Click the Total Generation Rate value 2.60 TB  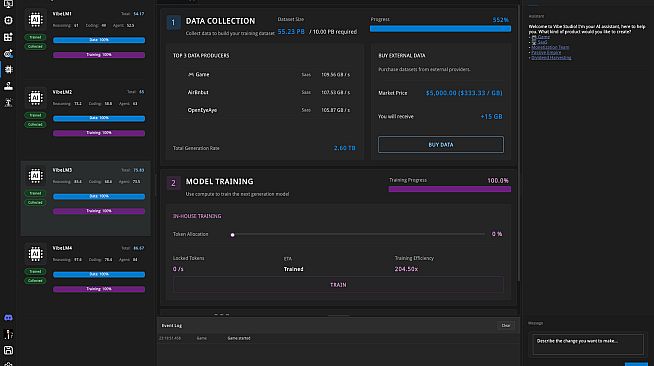click(x=345, y=148)
